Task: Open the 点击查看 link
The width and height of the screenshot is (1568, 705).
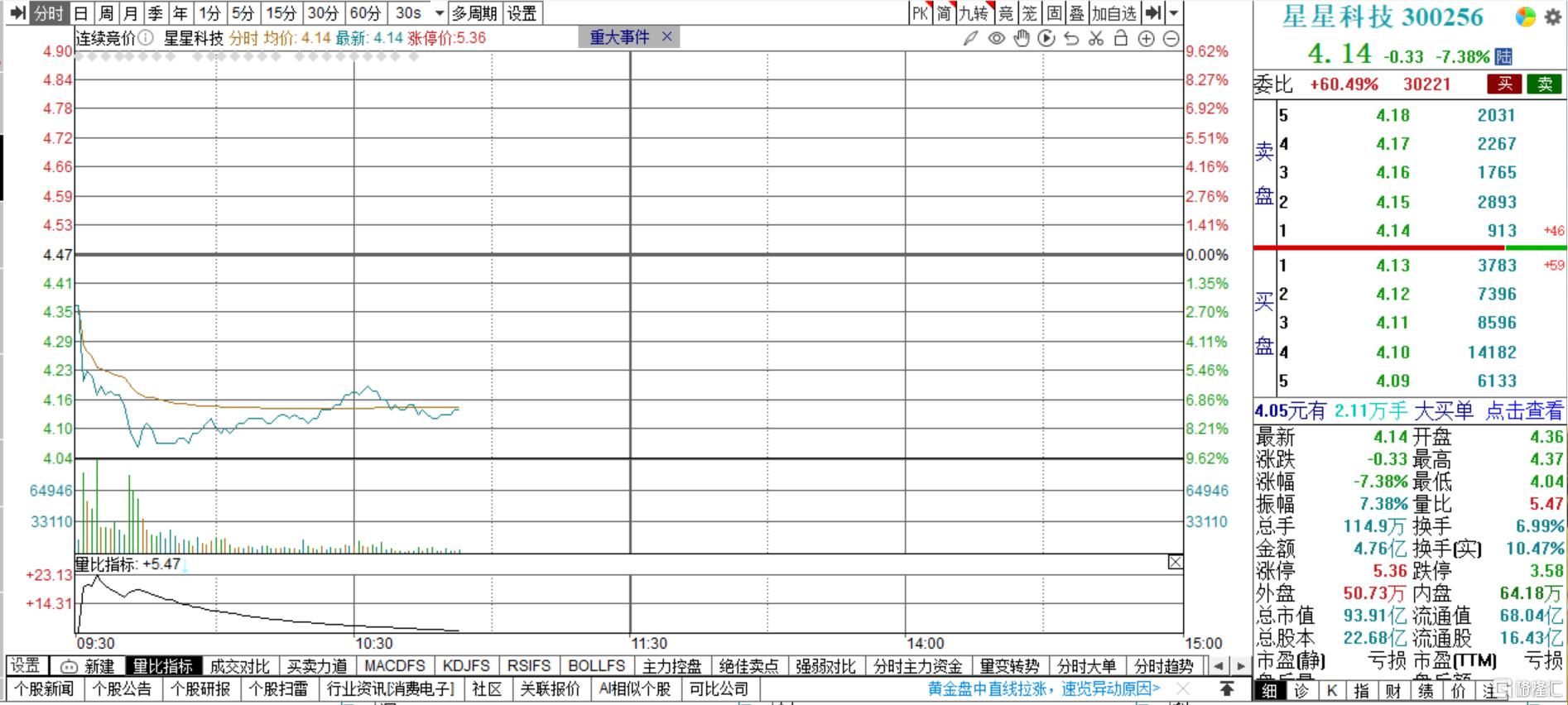Action: point(1524,410)
